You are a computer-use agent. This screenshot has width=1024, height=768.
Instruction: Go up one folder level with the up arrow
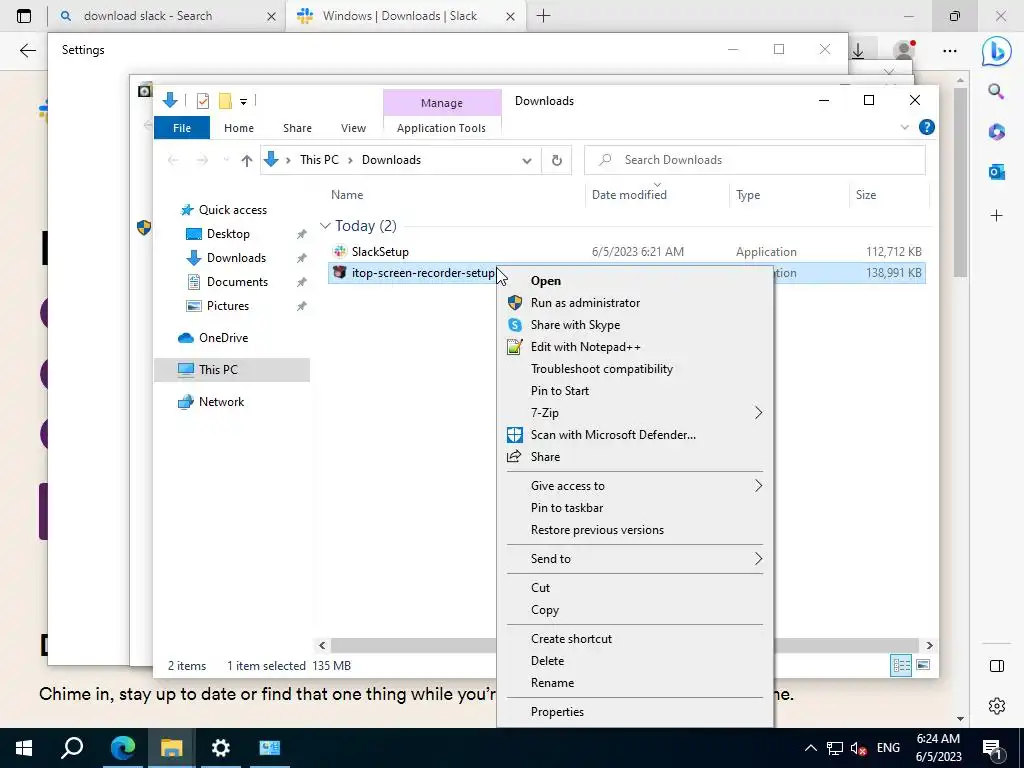coord(246,160)
